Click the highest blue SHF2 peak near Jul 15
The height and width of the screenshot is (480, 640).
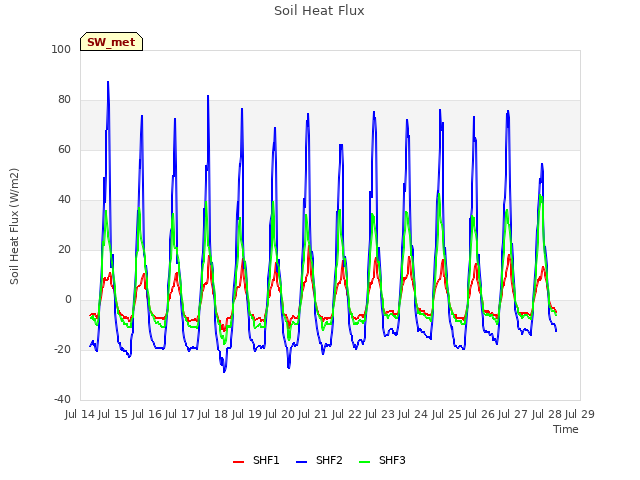tap(108, 82)
